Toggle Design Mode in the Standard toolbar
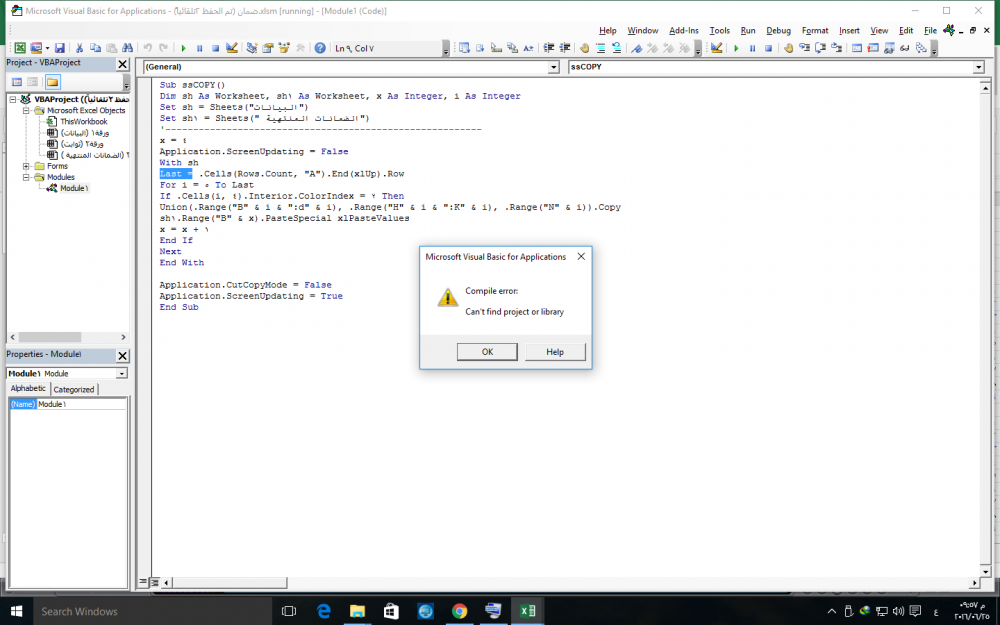This screenshot has width=1000, height=625. coord(232,48)
